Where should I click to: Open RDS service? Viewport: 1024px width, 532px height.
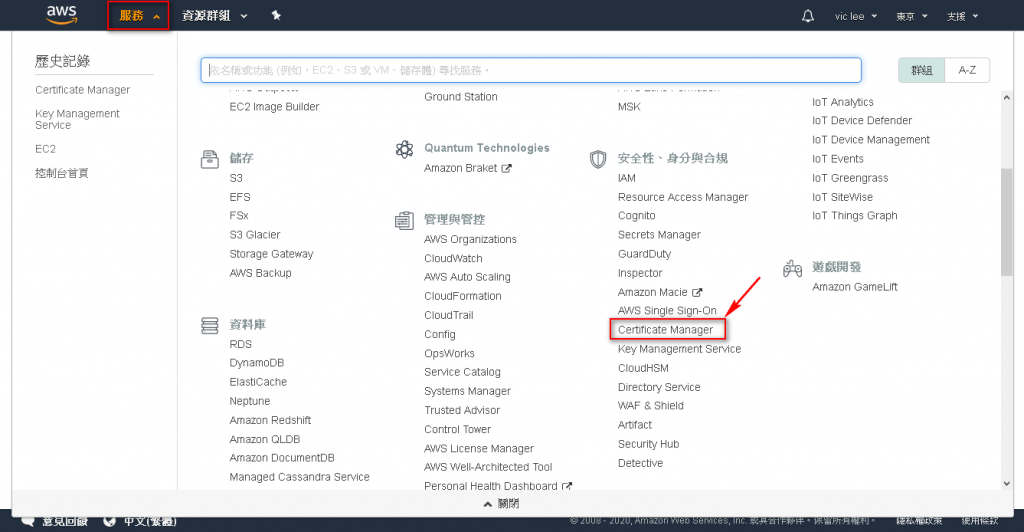[240, 344]
